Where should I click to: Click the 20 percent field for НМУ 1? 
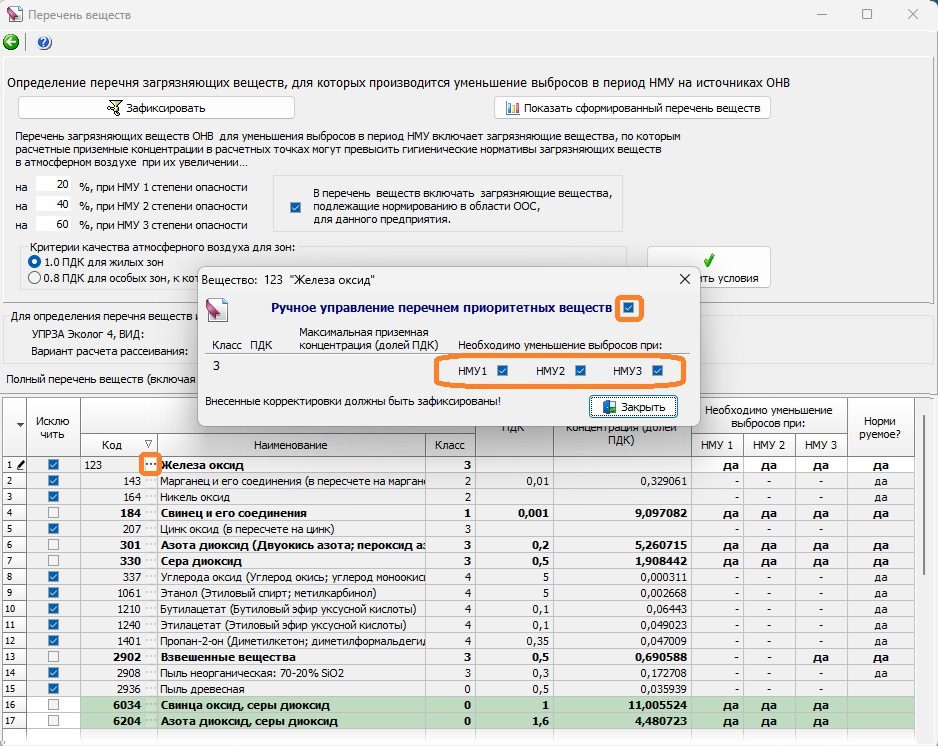pyautogui.click(x=53, y=185)
